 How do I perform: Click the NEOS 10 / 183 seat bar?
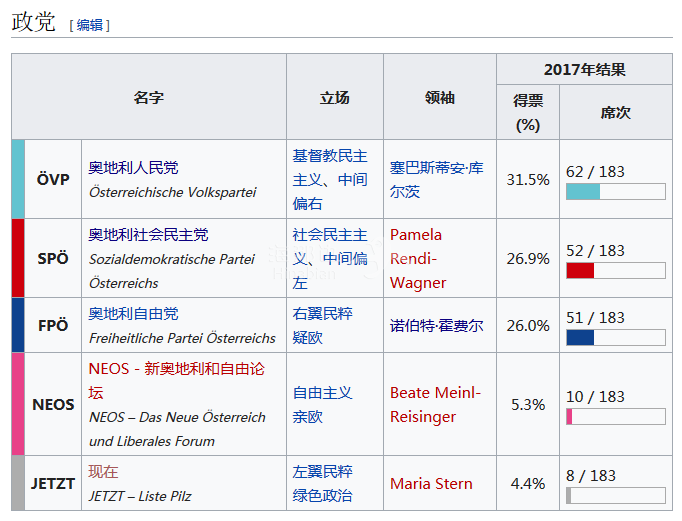click(616, 417)
